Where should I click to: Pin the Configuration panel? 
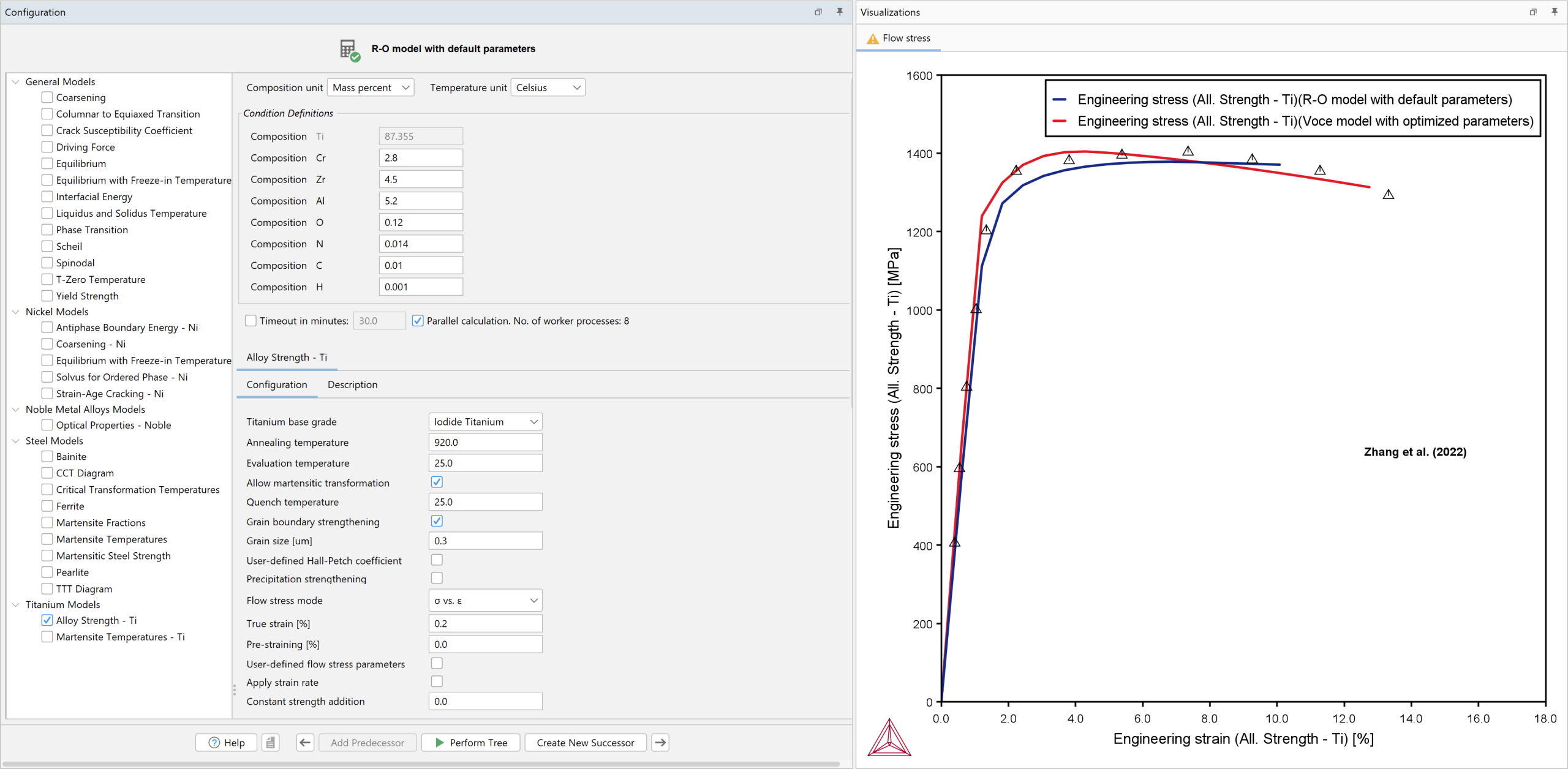point(840,12)
